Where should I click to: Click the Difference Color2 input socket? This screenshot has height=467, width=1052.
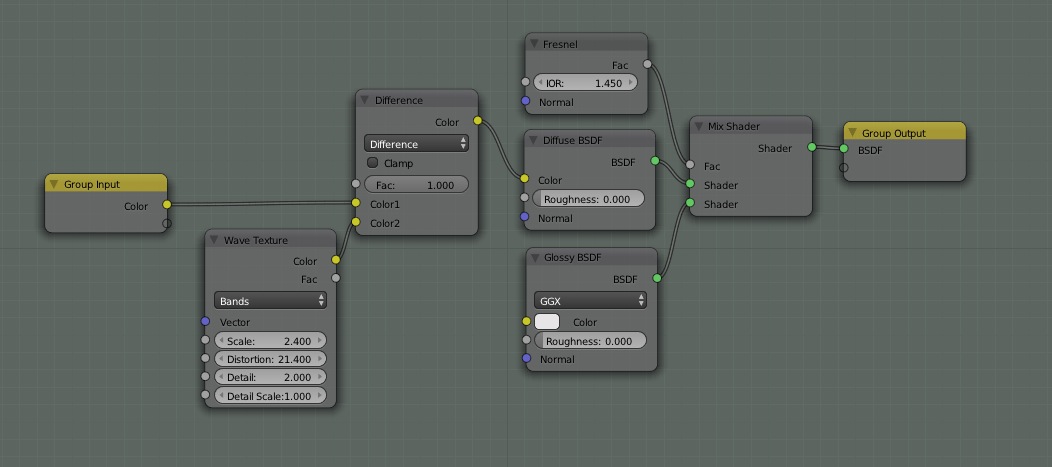356,222
